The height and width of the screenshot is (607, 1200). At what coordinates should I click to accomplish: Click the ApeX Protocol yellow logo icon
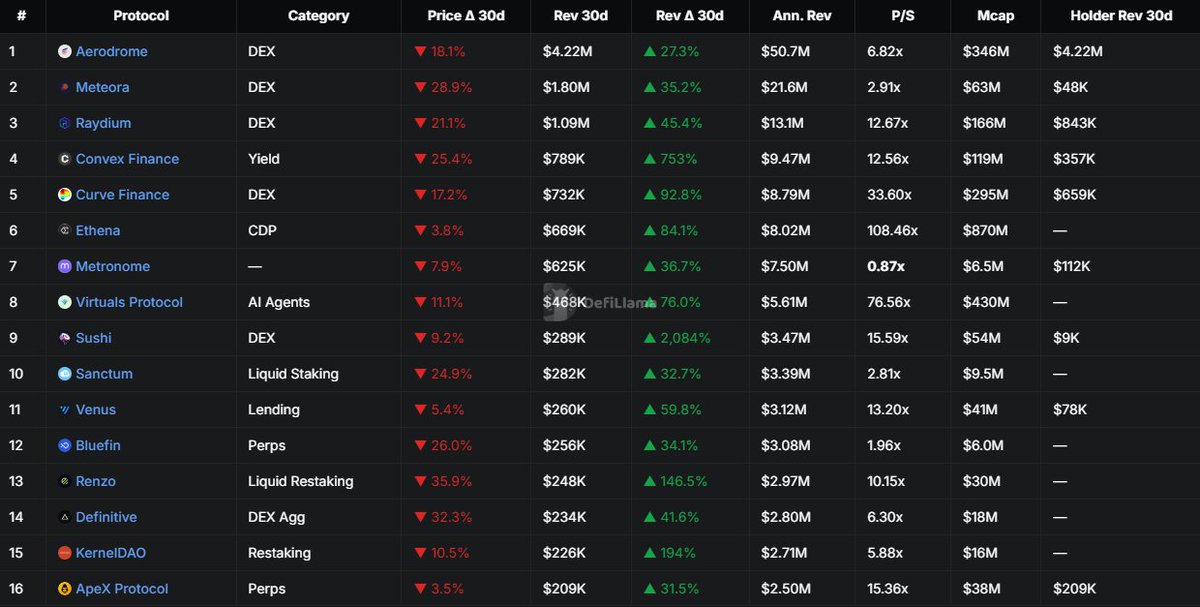(65, 589)
